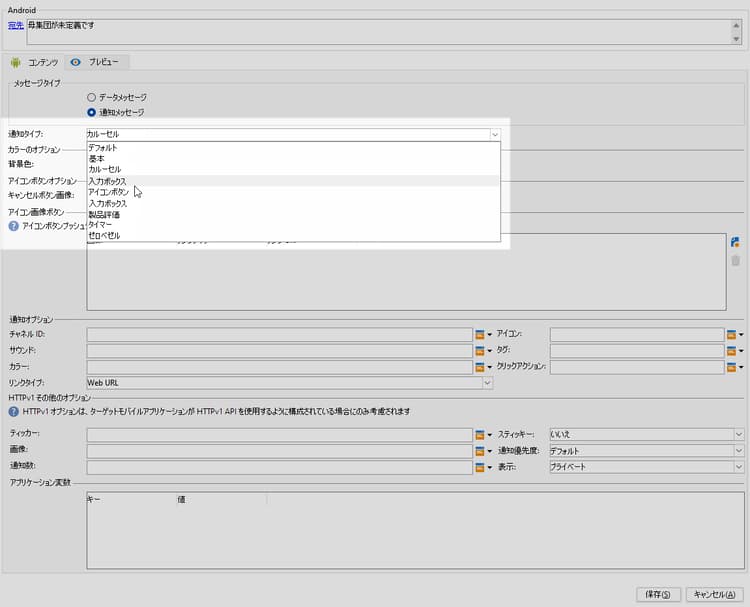Viewport: 750px width, 607px height.
Task: Expand arrow next to クリックアクション personalization icon
Action: (741, 367)
